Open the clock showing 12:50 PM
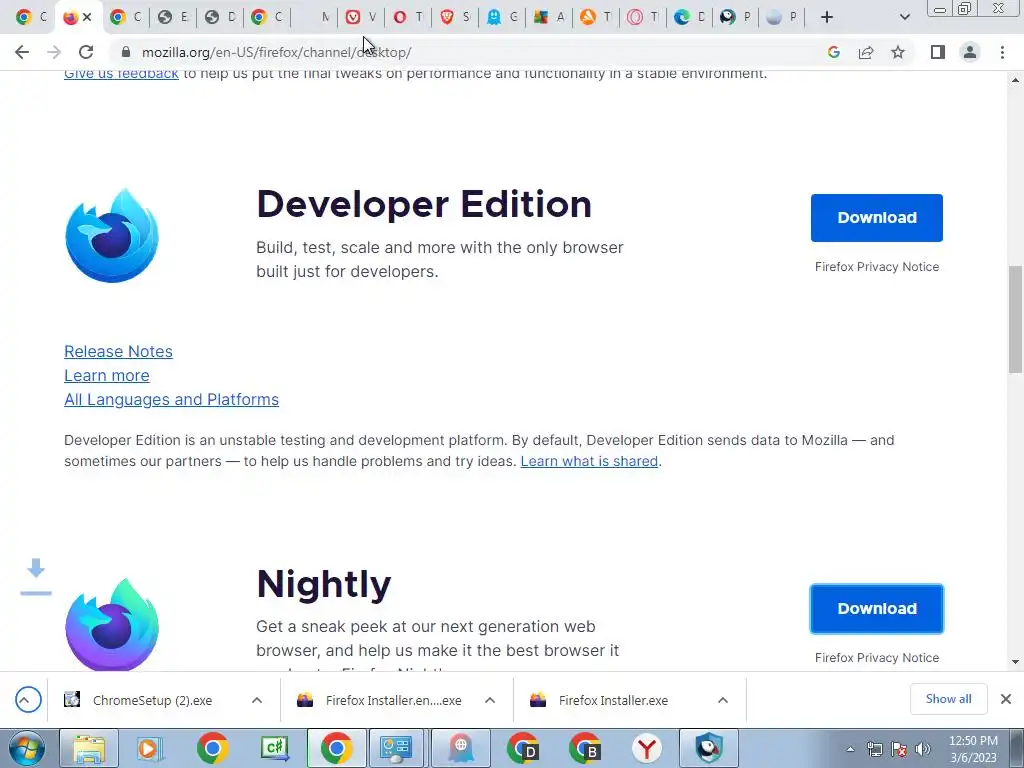This screenshot has height=768, width=1024. (973, 749)
